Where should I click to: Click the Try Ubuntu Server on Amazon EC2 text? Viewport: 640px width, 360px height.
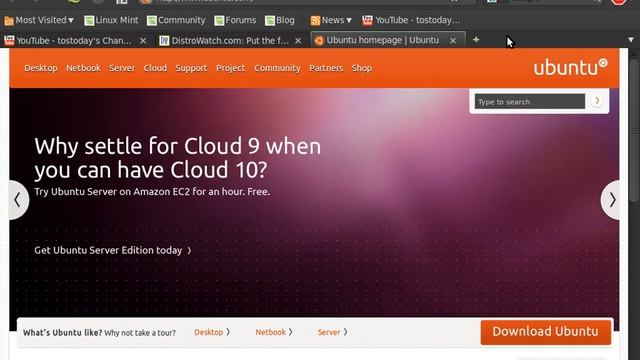tap(152, 192)
